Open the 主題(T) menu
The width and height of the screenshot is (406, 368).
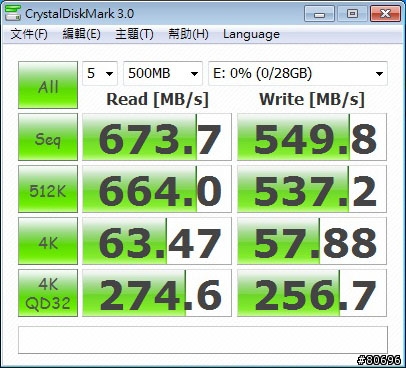click(x=134, y=34)
